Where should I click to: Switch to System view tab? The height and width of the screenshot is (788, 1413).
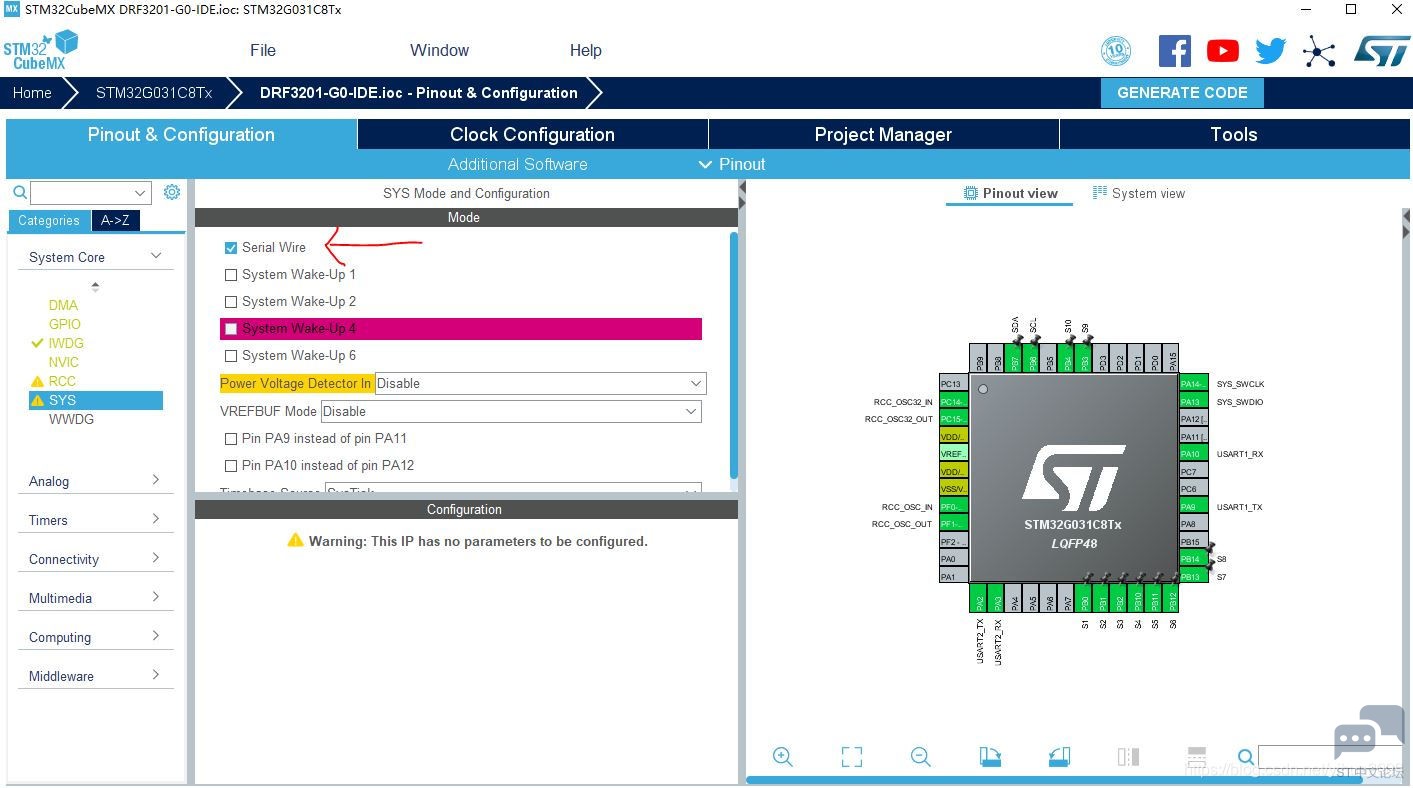tap(1139, 194)
